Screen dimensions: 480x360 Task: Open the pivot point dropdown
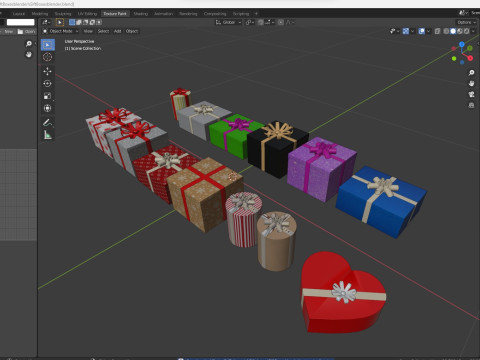pyautogui.click(x=250, y=22)
